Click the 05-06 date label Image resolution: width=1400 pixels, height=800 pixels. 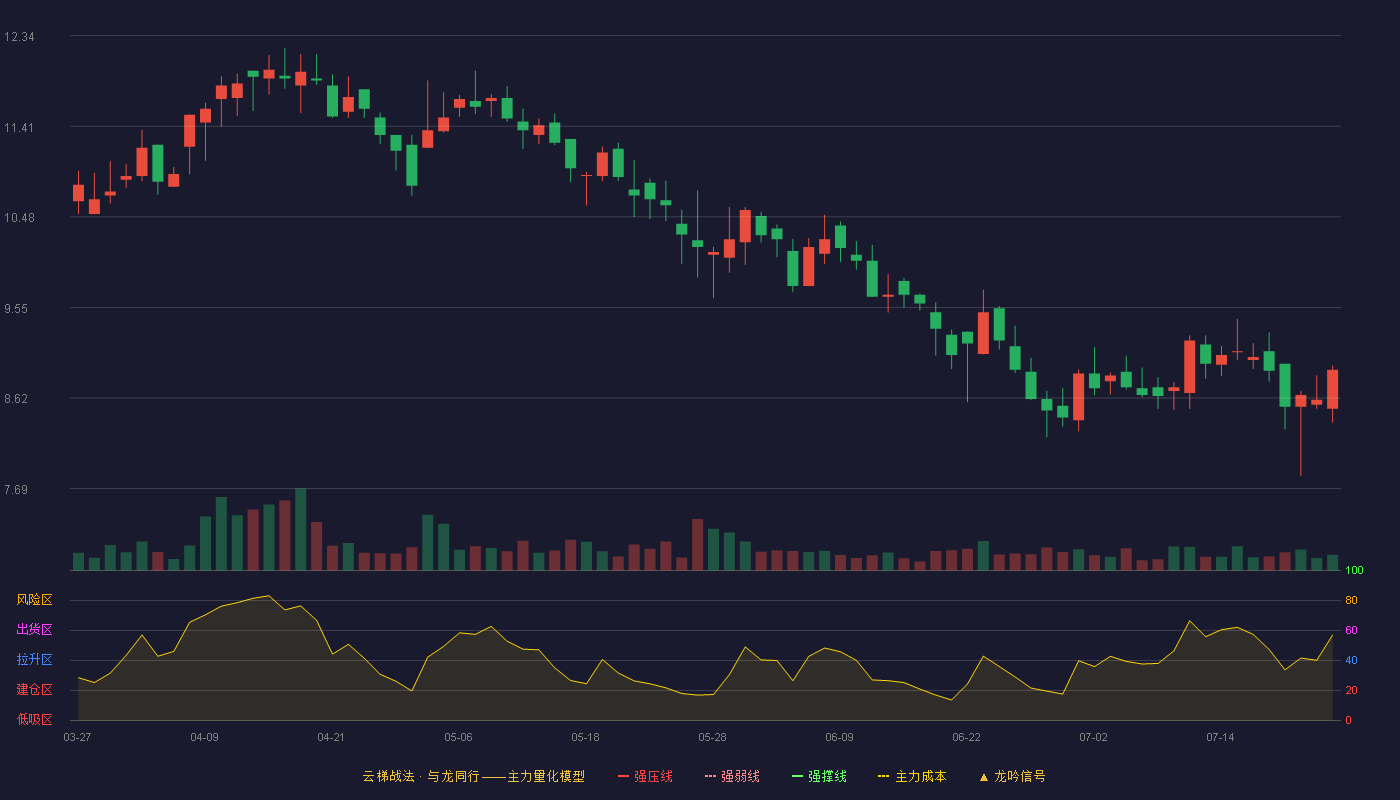(x=458, y=737)
